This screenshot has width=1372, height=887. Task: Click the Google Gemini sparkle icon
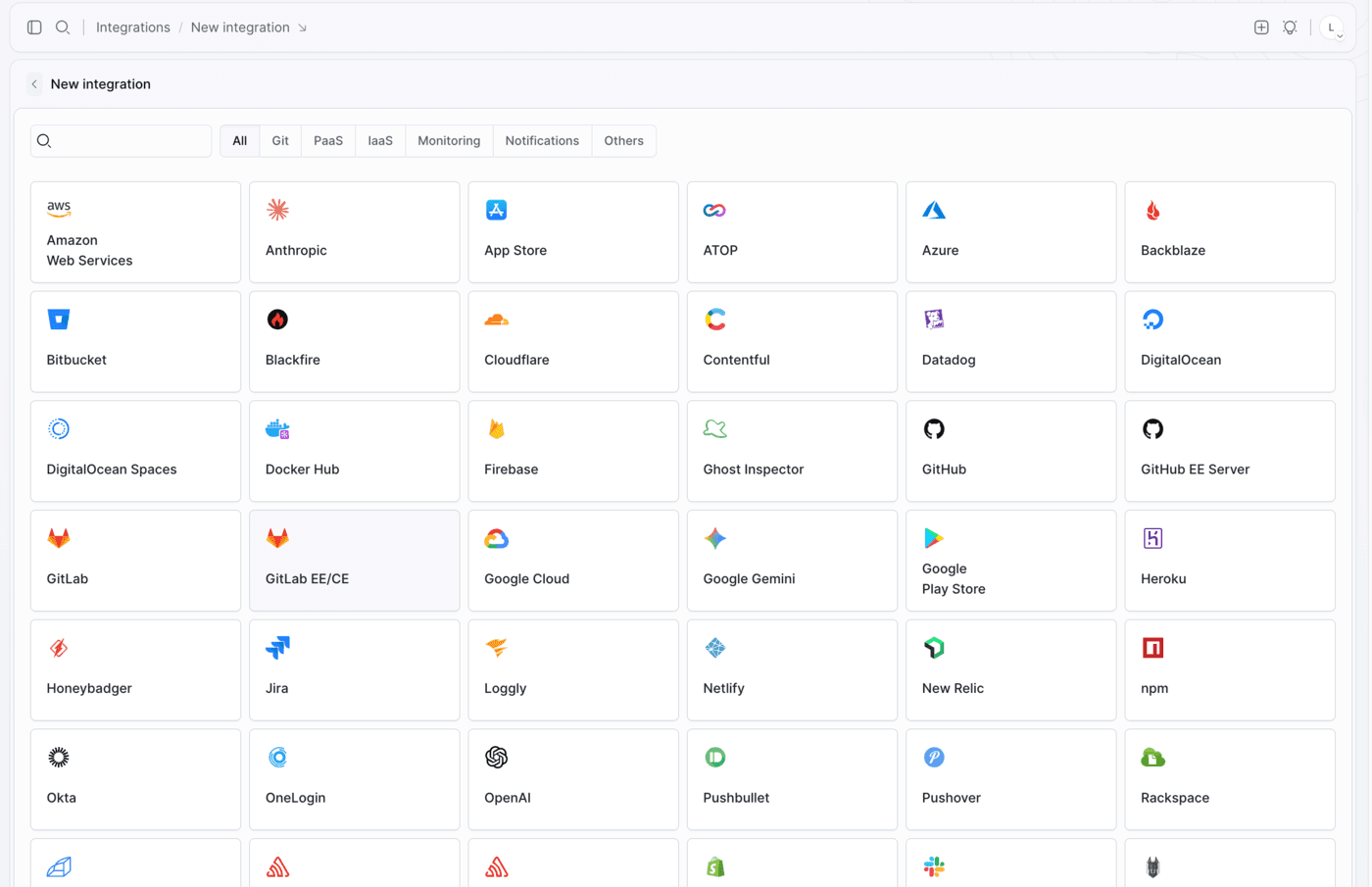click(715, 538)
